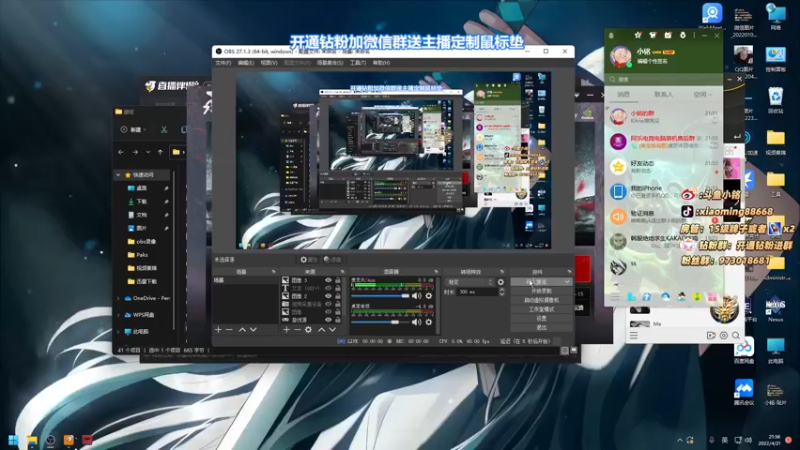800x450 pixels.
Task: Move the source down in the Sources list
Action: tap(333, 330)
